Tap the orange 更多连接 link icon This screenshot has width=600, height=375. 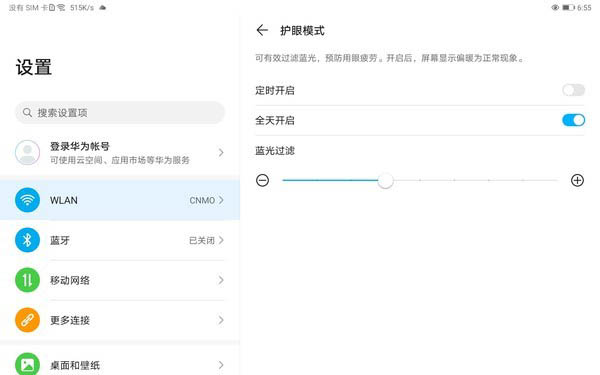(27, 320)
